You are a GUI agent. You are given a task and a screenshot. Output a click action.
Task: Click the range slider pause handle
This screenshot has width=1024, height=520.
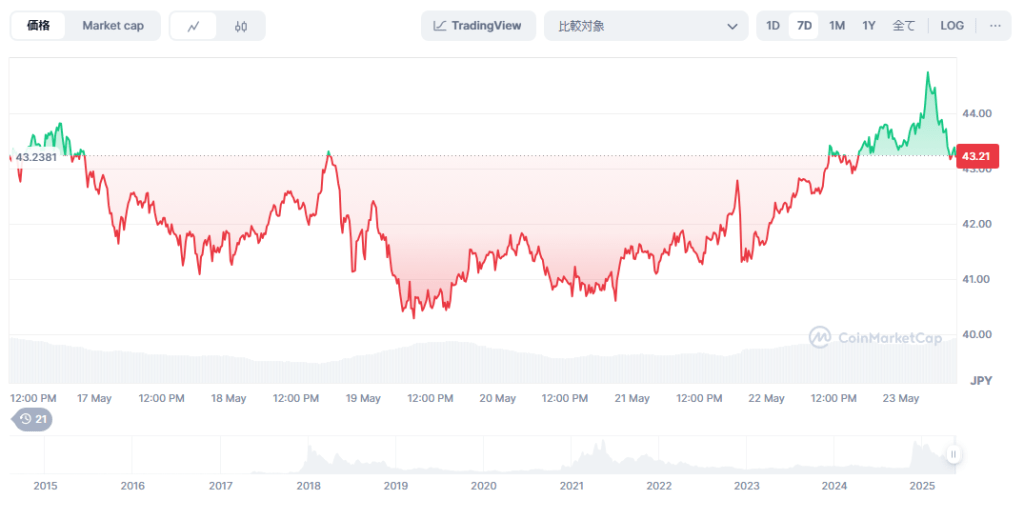[954, 454]
